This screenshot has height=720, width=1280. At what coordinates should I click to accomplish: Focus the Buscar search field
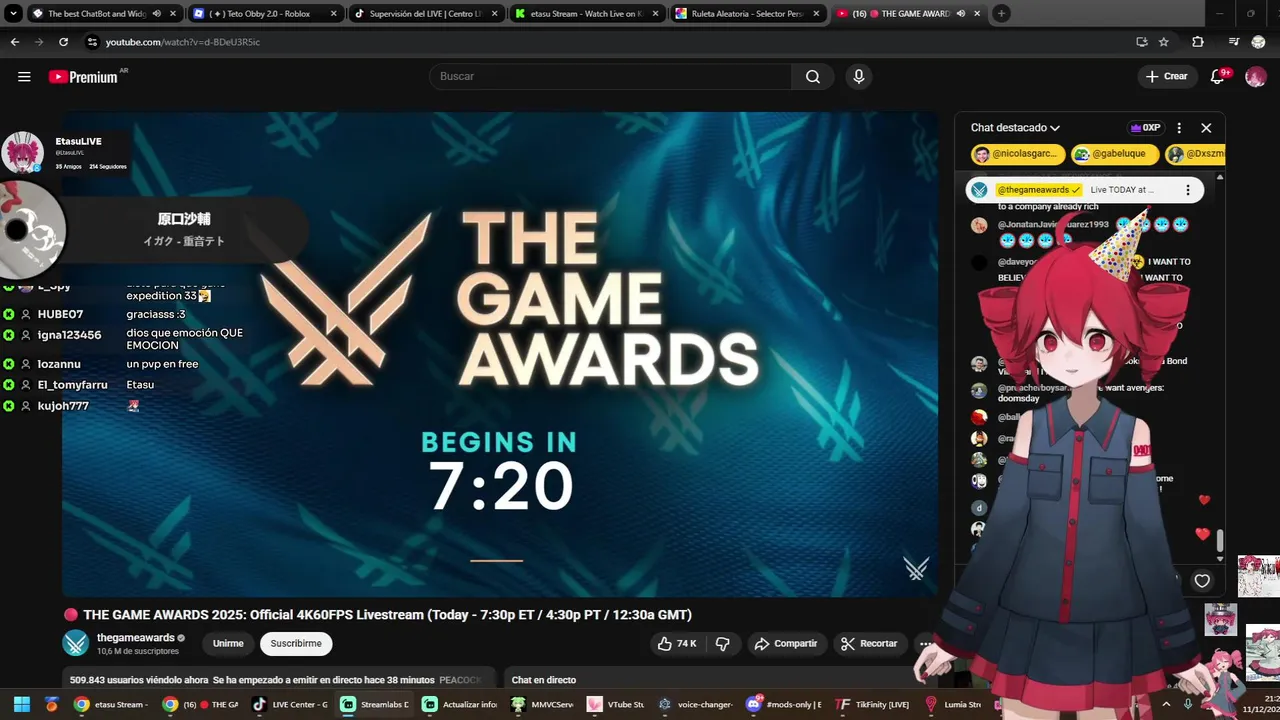tap(610, 77)
